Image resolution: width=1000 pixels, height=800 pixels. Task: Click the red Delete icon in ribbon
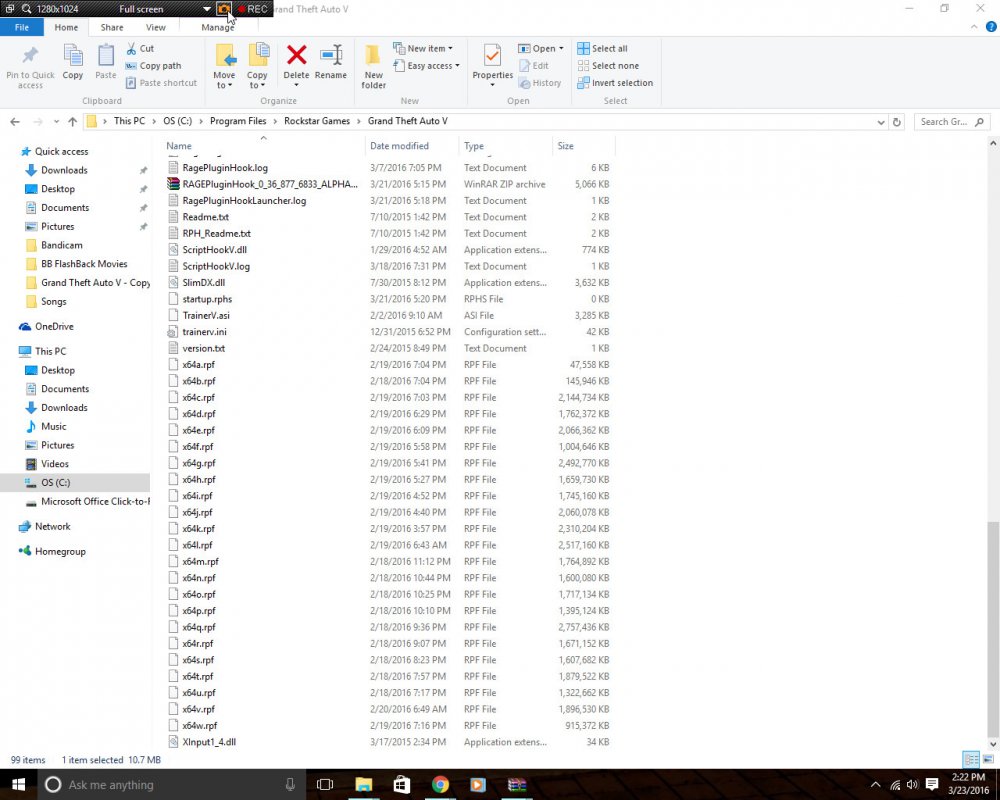296,55
